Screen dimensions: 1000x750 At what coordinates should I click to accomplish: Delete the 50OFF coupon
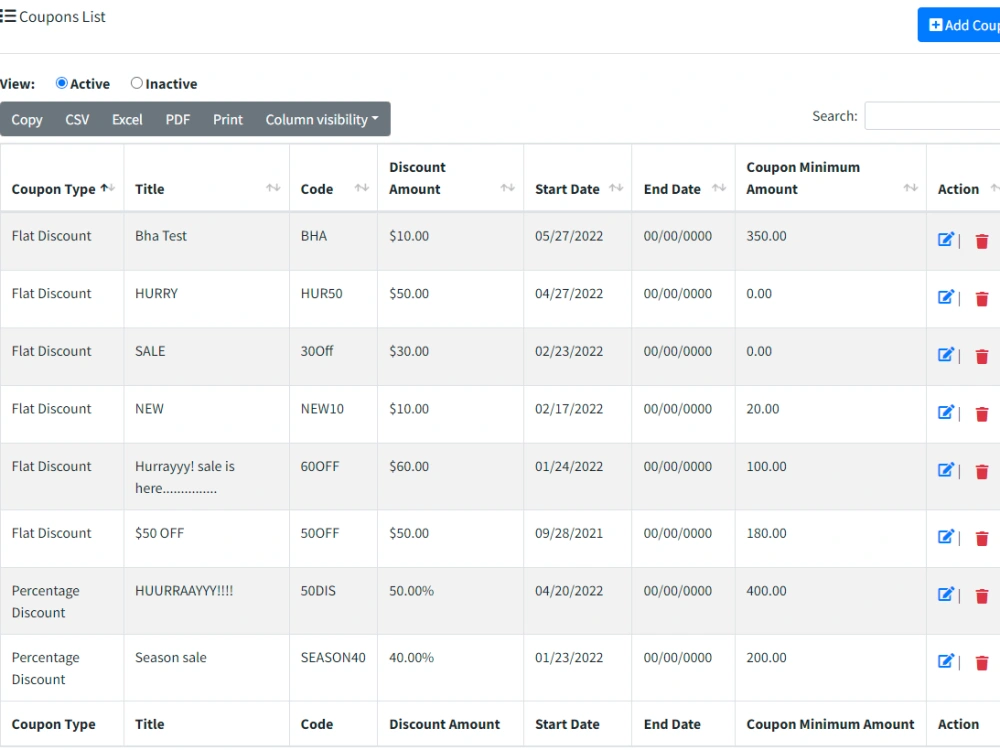pyautogui.click(x=981, y=537)
